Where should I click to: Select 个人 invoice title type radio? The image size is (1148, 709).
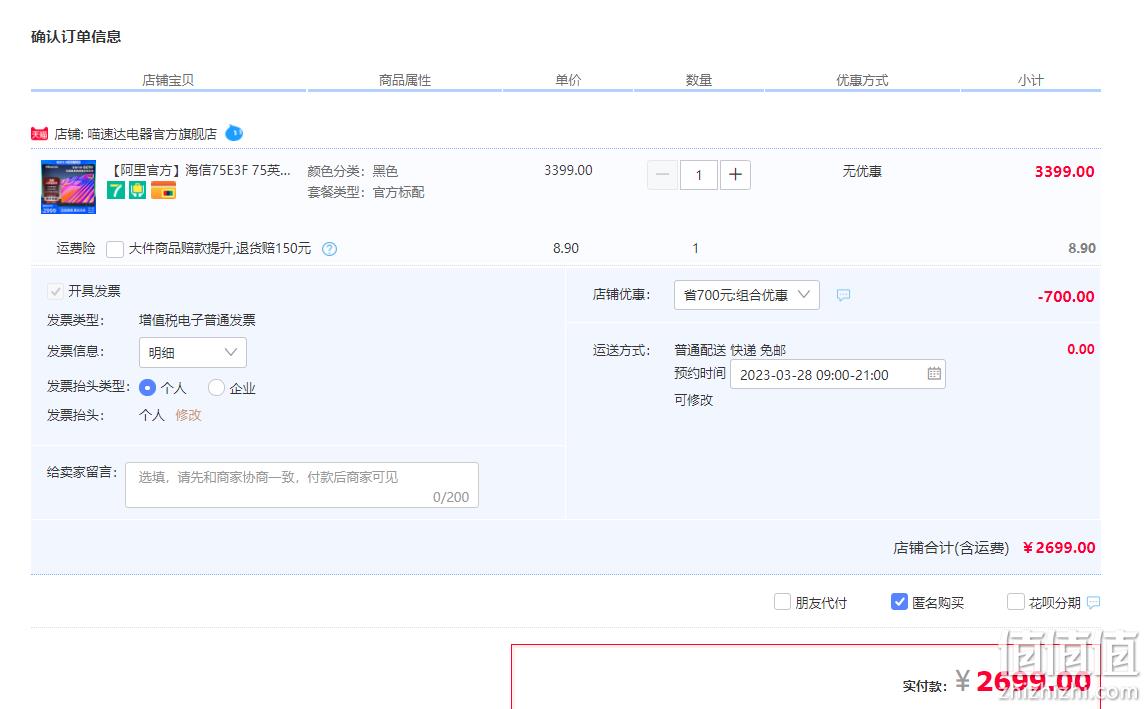[x=147, y=387]
